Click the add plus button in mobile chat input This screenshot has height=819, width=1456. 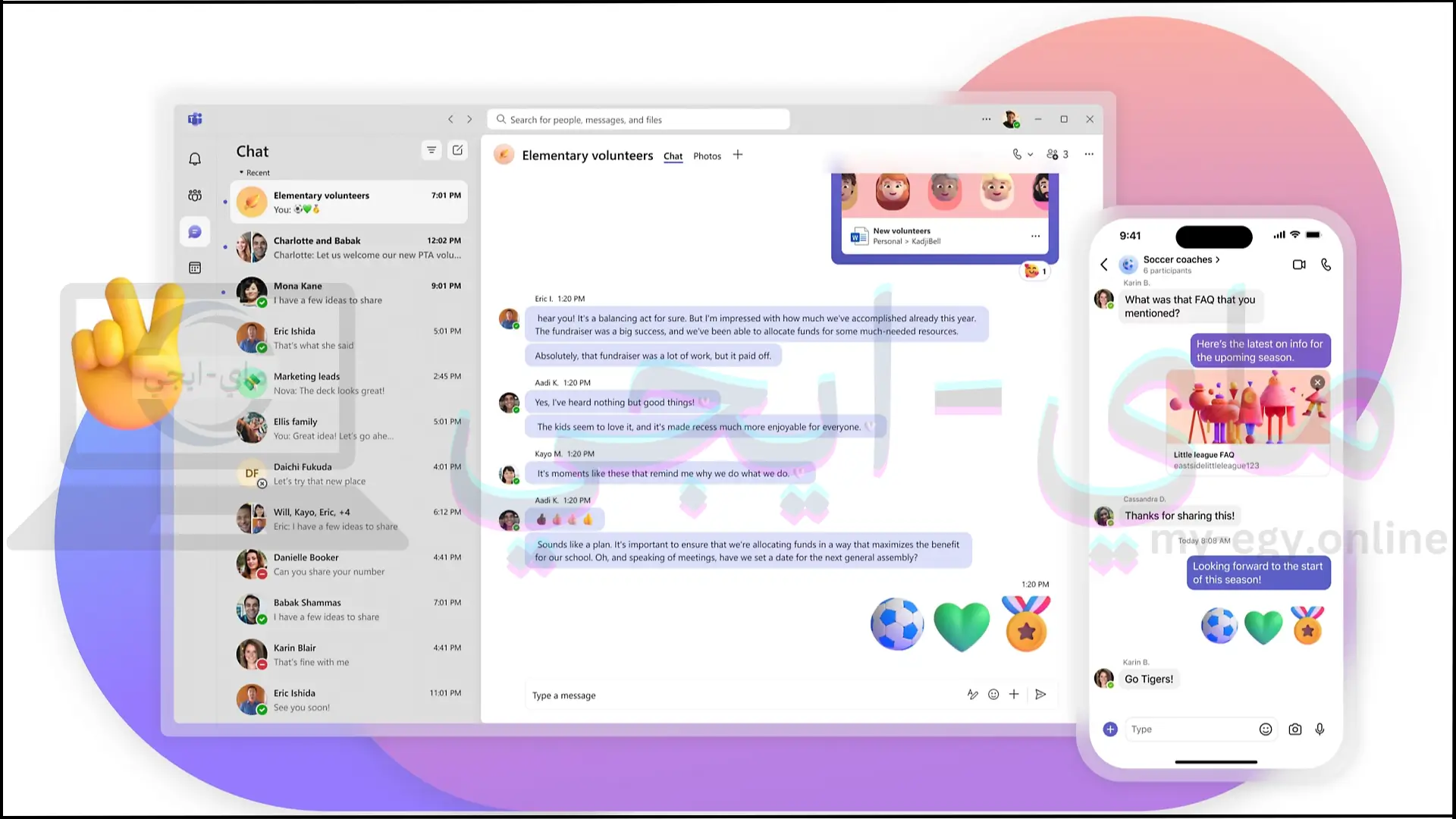pos(1110,728)
